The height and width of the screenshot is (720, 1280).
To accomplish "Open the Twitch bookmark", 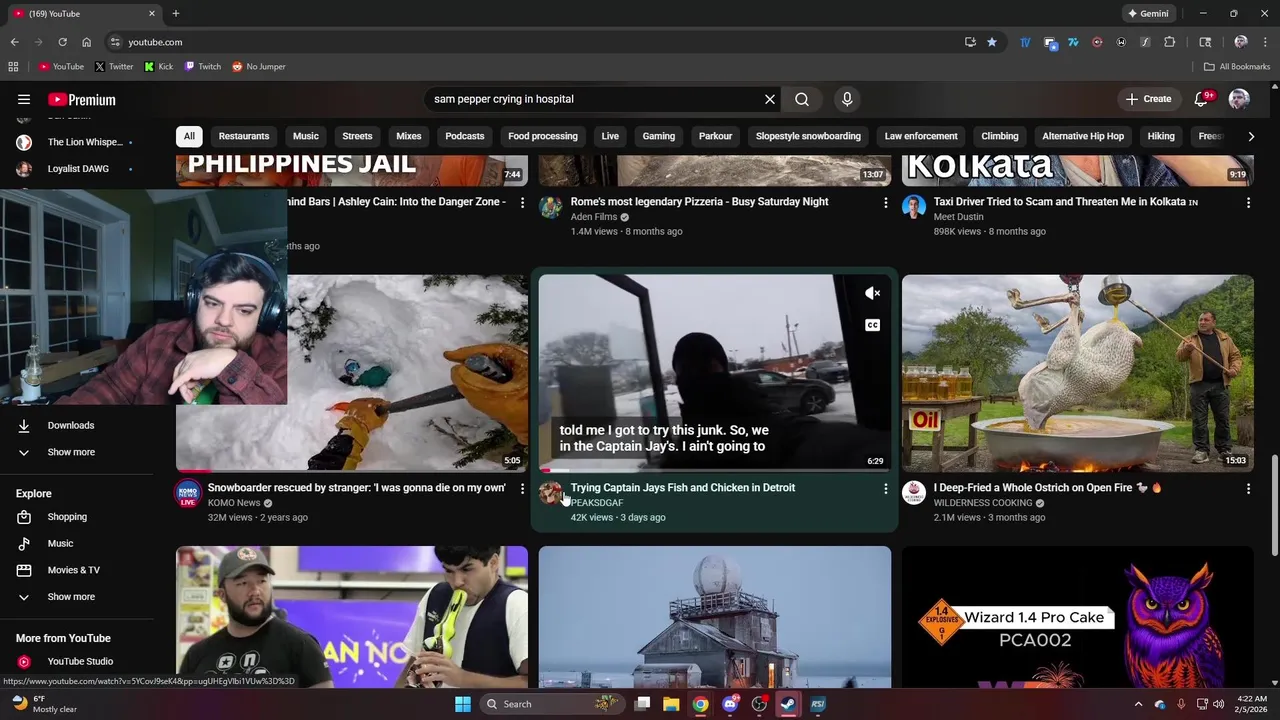I will [x=202, y=67].
